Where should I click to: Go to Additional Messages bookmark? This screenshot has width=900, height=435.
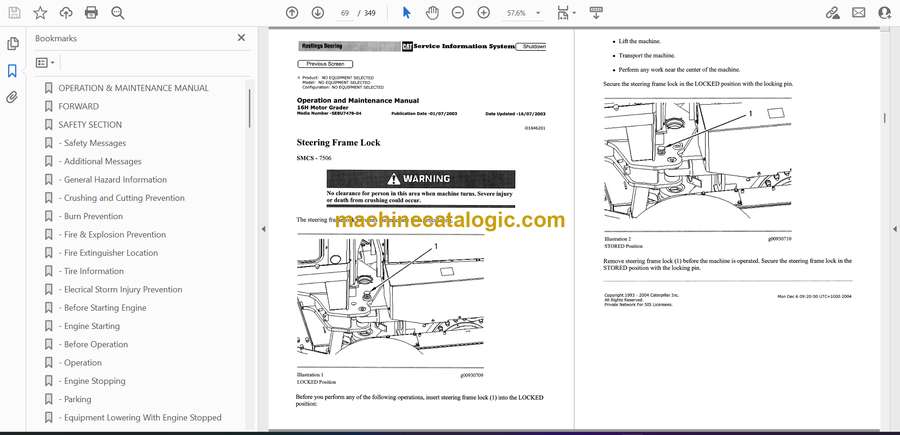[x=100, y=161]
